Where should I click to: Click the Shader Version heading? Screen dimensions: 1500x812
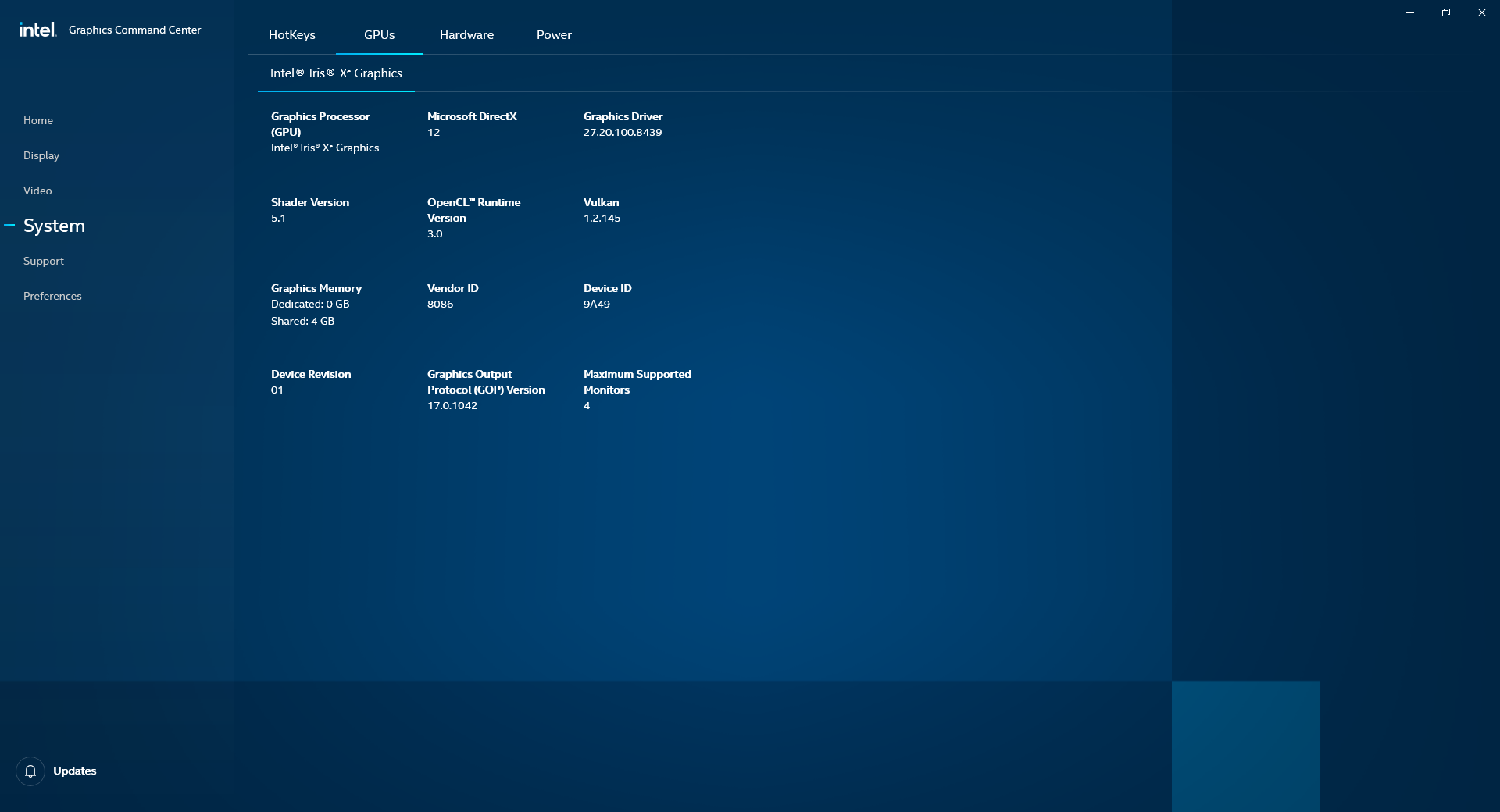click(310, 202)
